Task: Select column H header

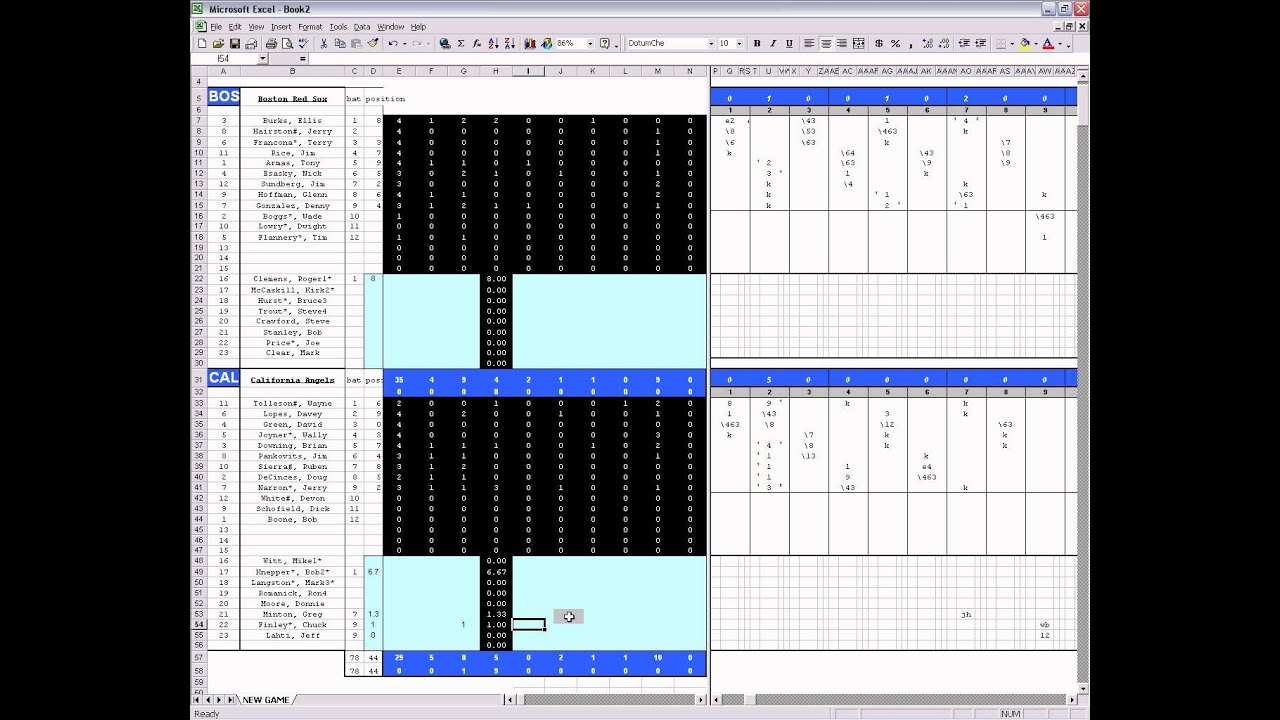Action: click(496, 71)
